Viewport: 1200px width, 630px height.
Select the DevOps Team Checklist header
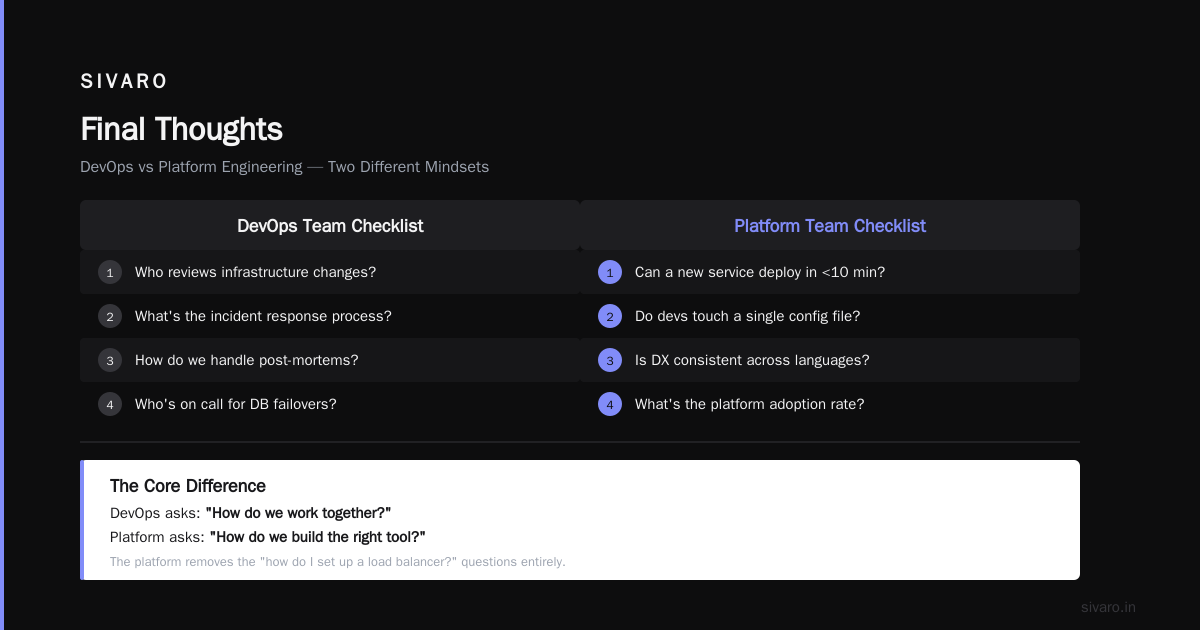click(x=330, y=225)
